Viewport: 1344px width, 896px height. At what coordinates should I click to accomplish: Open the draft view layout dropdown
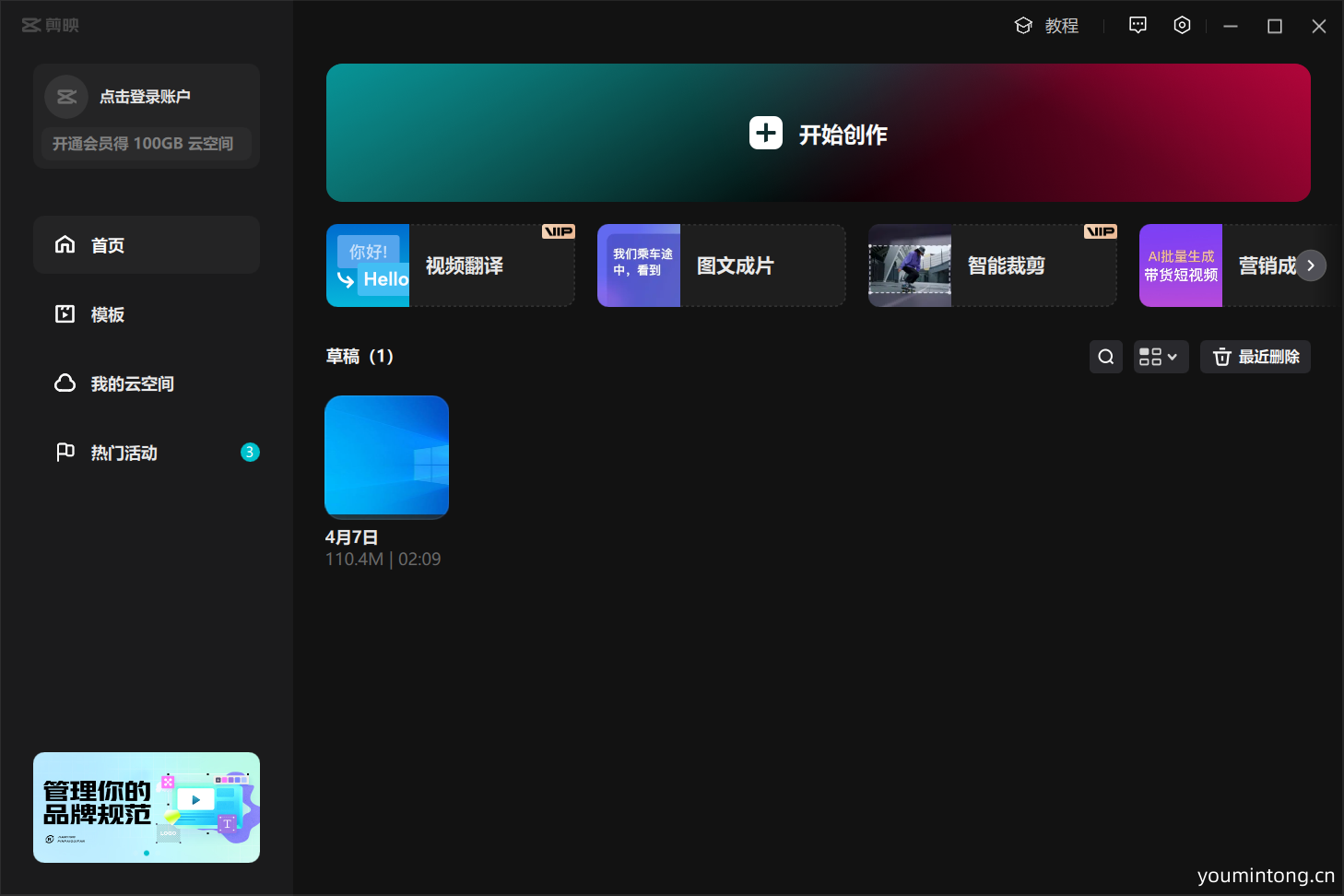1161,357
